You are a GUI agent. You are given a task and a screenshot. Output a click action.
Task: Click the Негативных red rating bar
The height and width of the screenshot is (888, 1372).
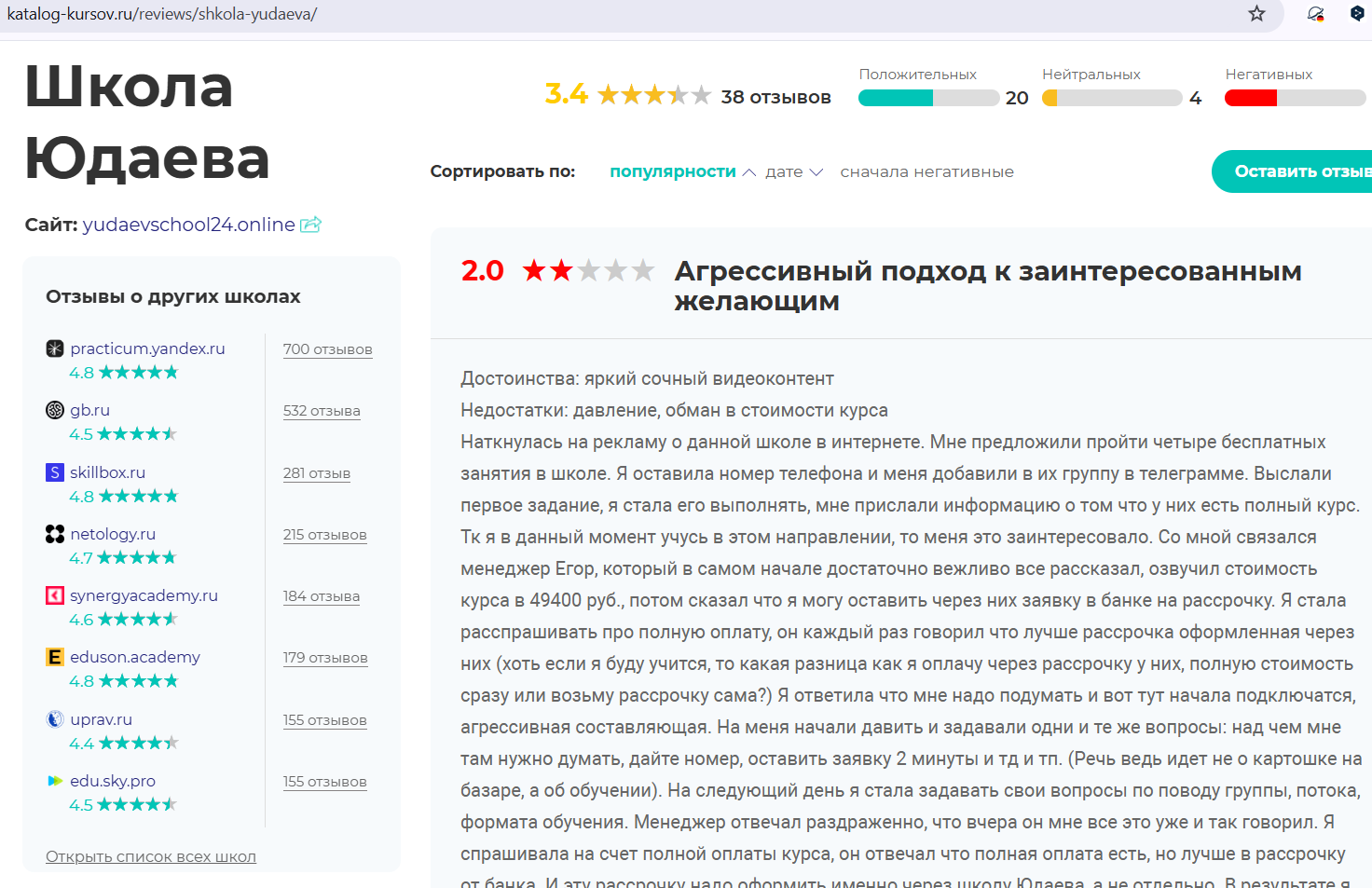pos(1294,98)
